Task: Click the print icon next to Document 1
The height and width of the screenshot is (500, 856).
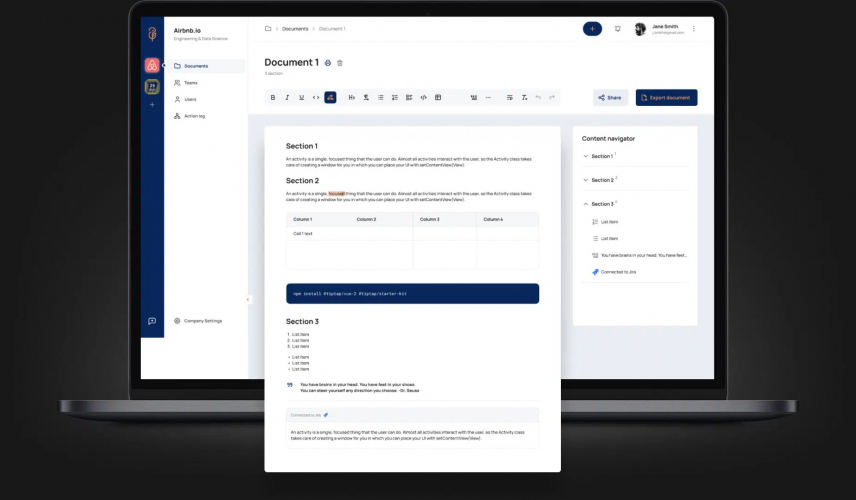Action: [x=328, y=63]
